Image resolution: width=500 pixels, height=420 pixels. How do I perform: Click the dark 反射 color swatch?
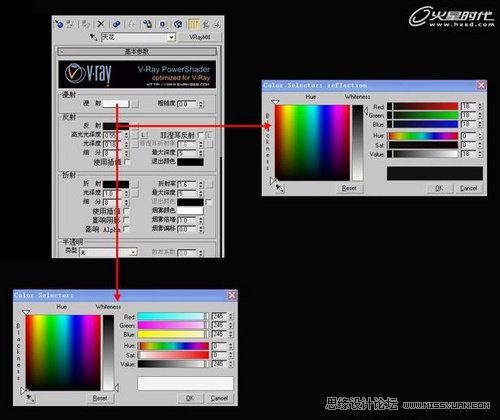click(x=116, y=126)
